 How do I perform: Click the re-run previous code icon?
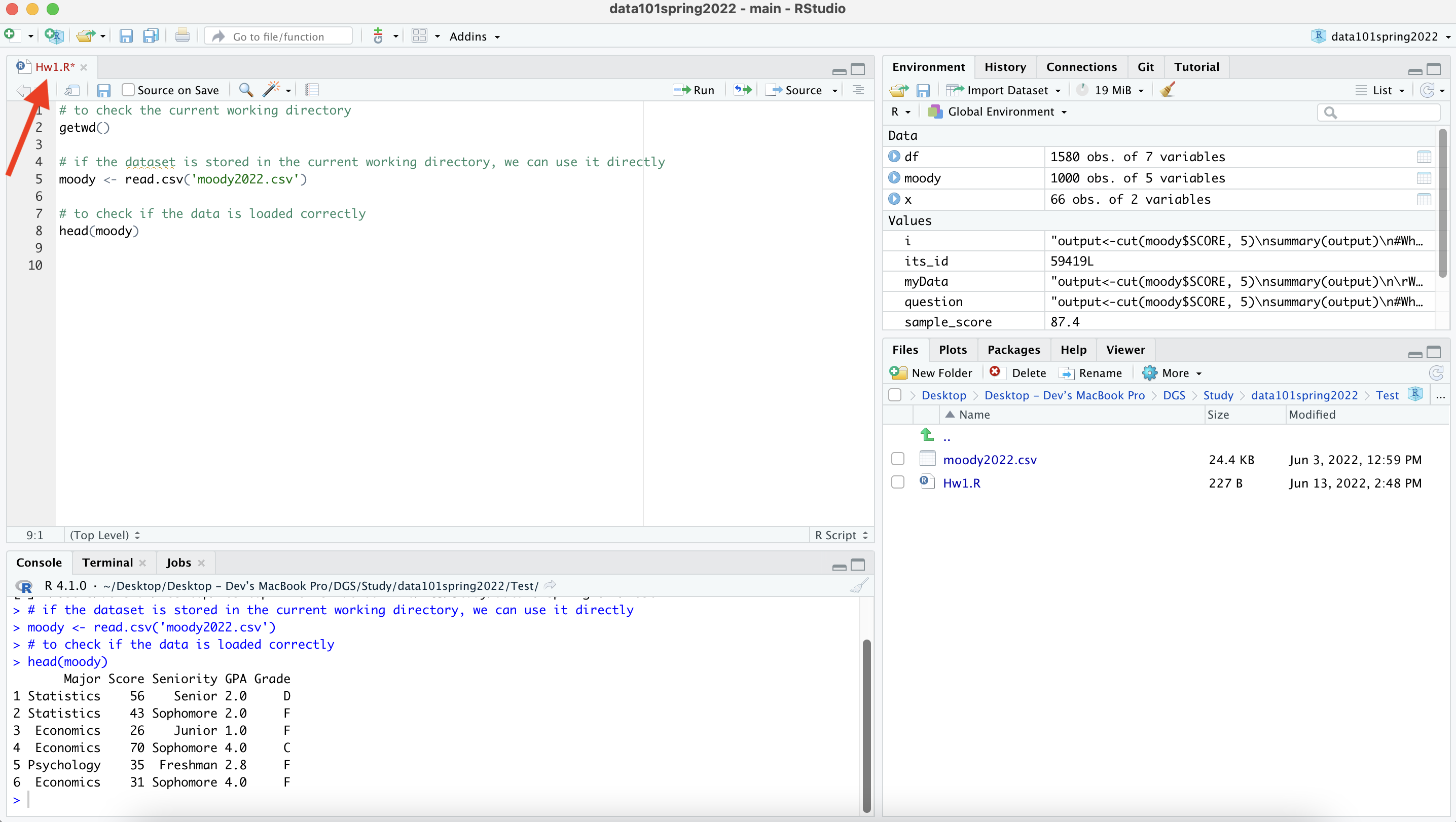click(743, 90)
